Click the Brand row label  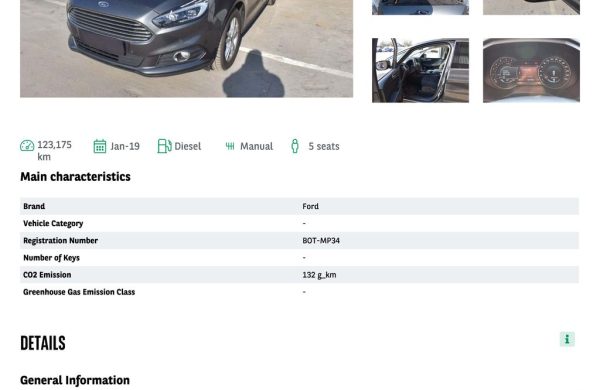point(34,206)
